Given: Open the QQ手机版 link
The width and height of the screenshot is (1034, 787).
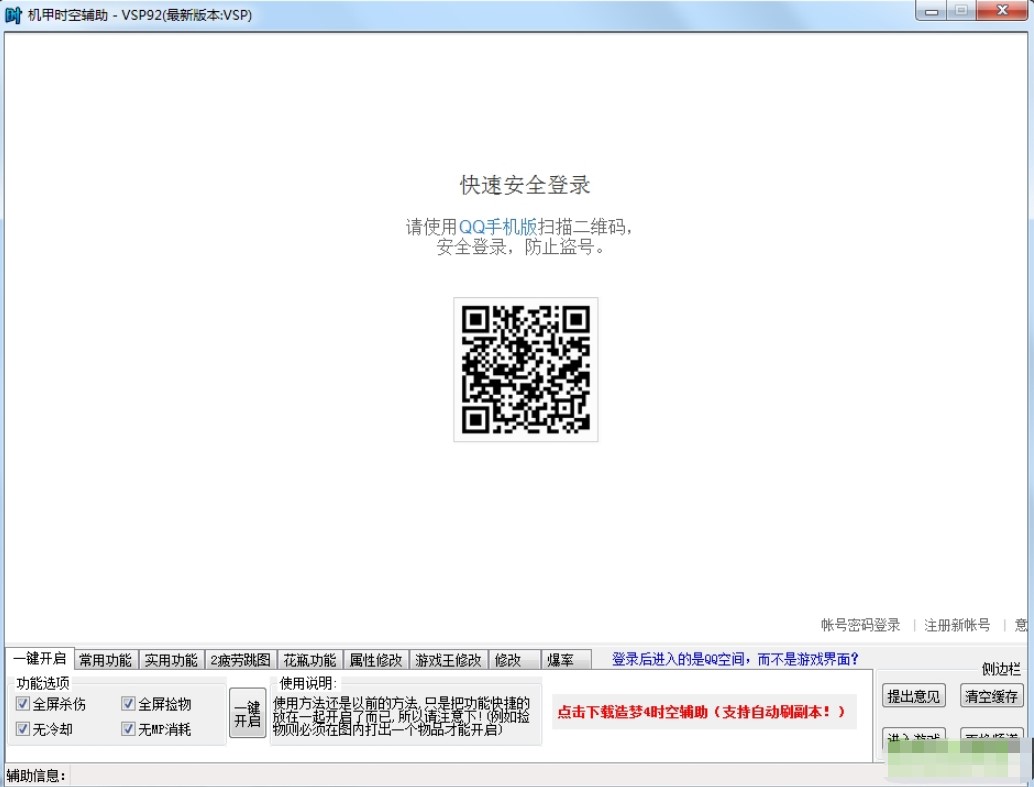Looking at the screenshot, I should [498, 227].
